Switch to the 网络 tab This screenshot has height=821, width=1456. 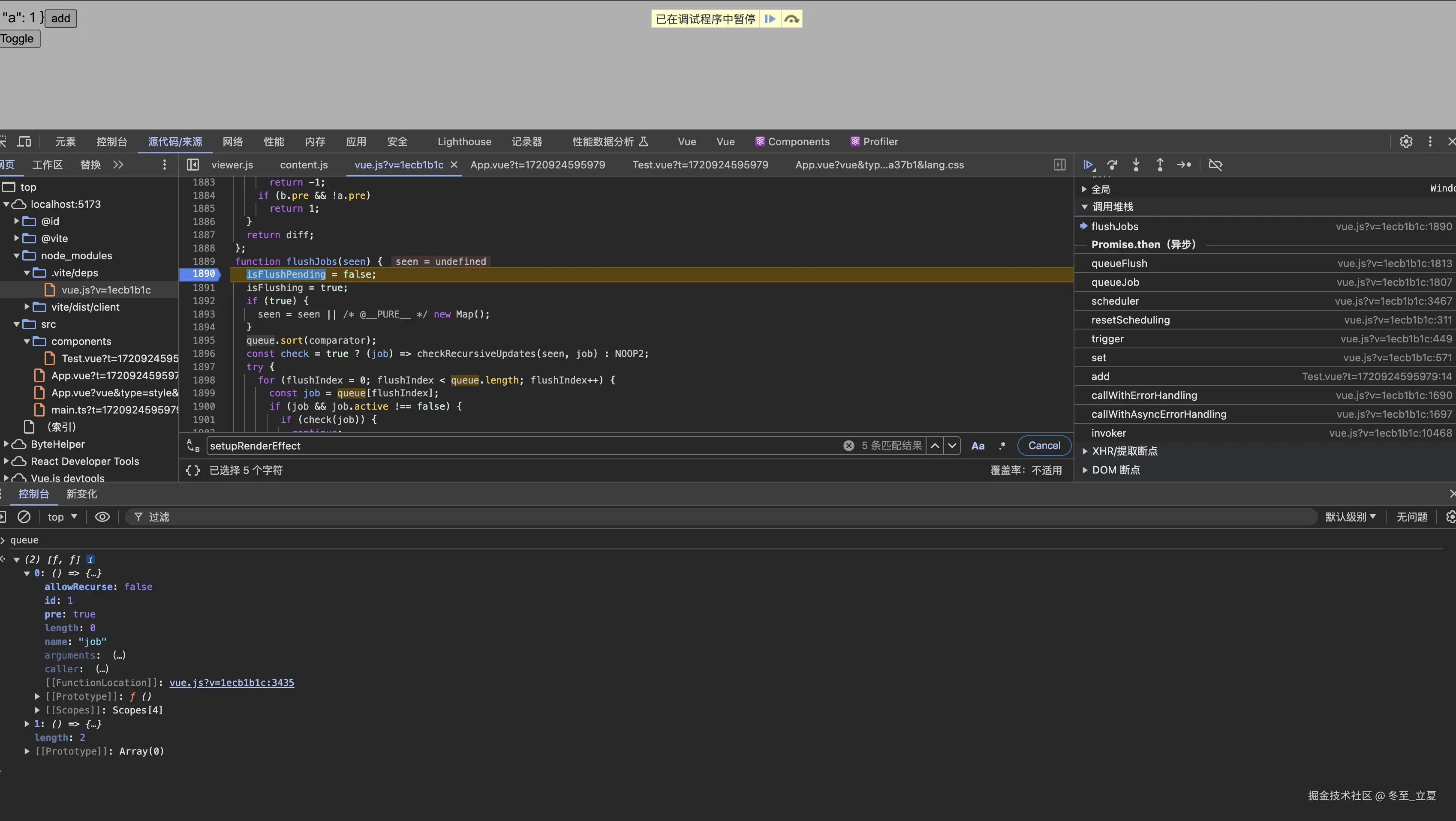232,142
